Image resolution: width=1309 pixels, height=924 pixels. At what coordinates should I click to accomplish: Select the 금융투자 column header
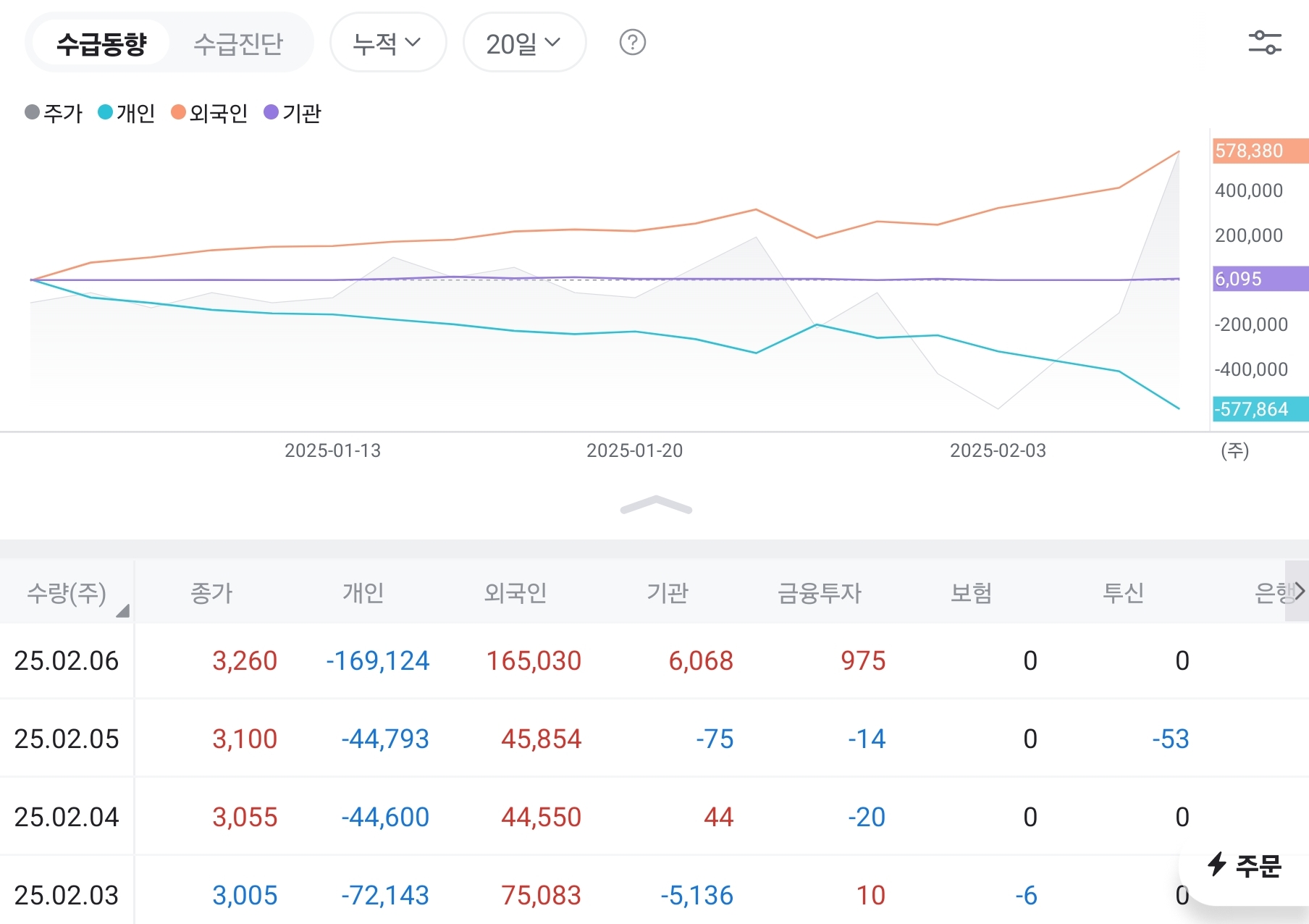[x=820, y=593]
